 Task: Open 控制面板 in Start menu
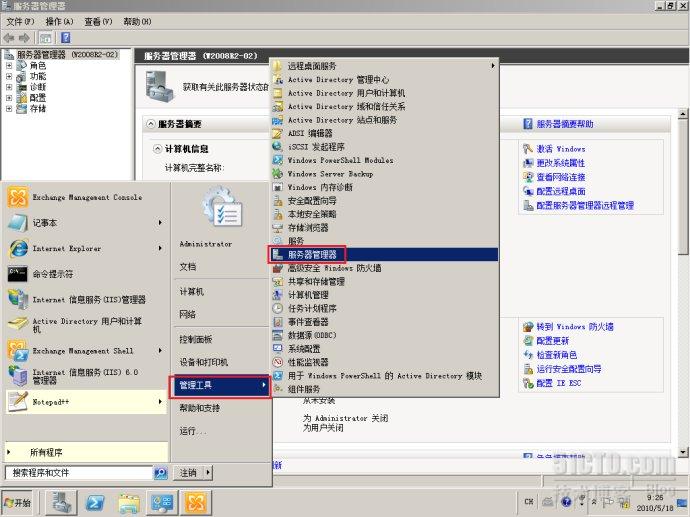pos(196,339)
